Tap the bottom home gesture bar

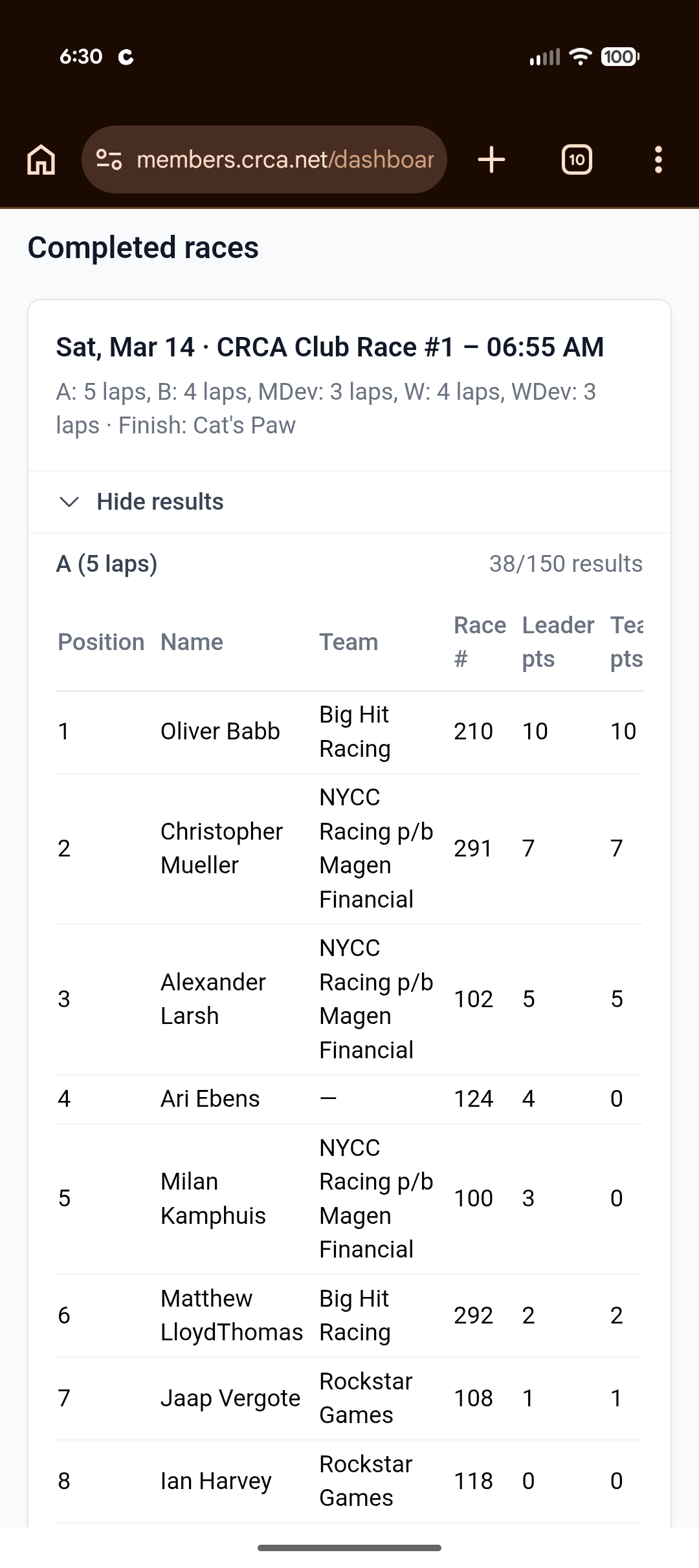tap(349, 1548)
